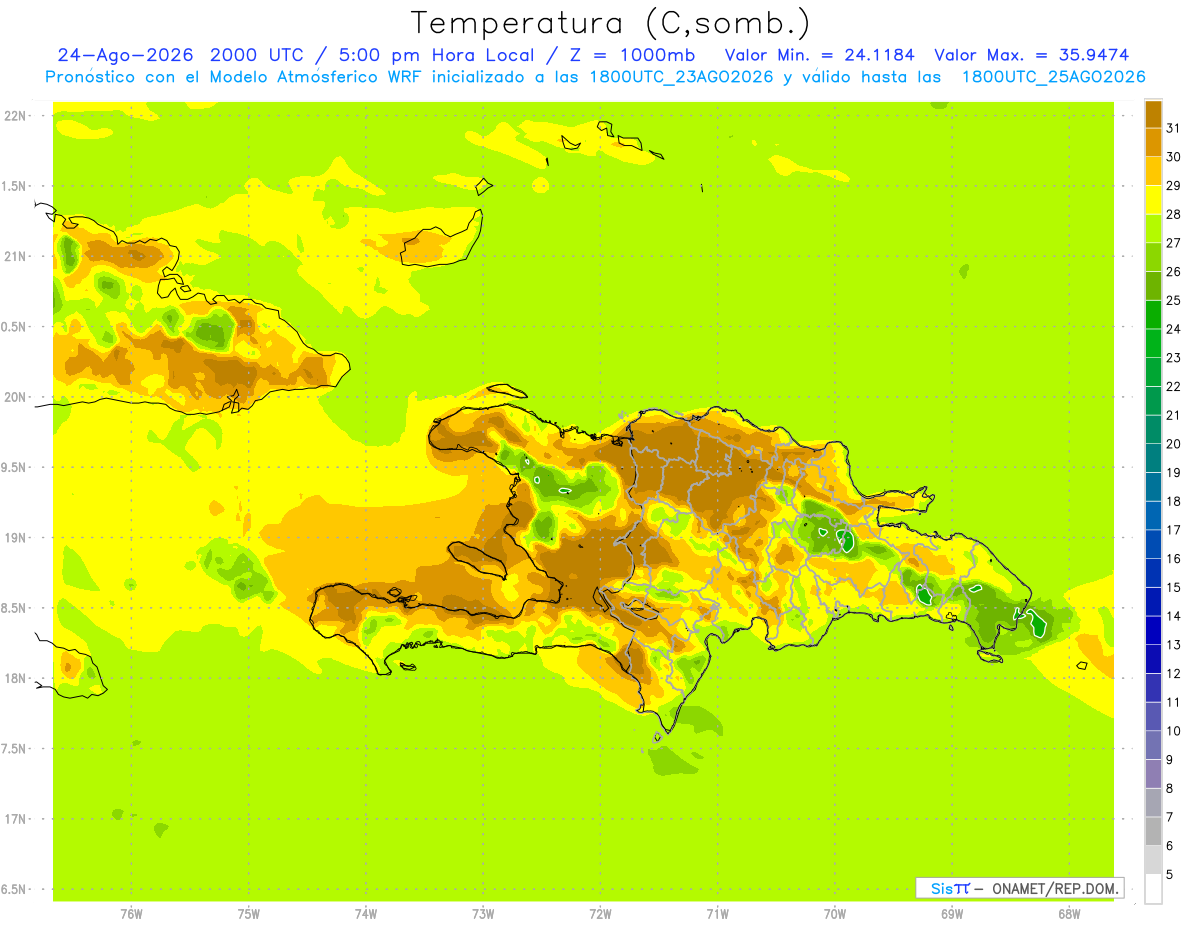Click the '71W' longitude label
Viewport: 1200px width, 927px height.
click(717, 914)
